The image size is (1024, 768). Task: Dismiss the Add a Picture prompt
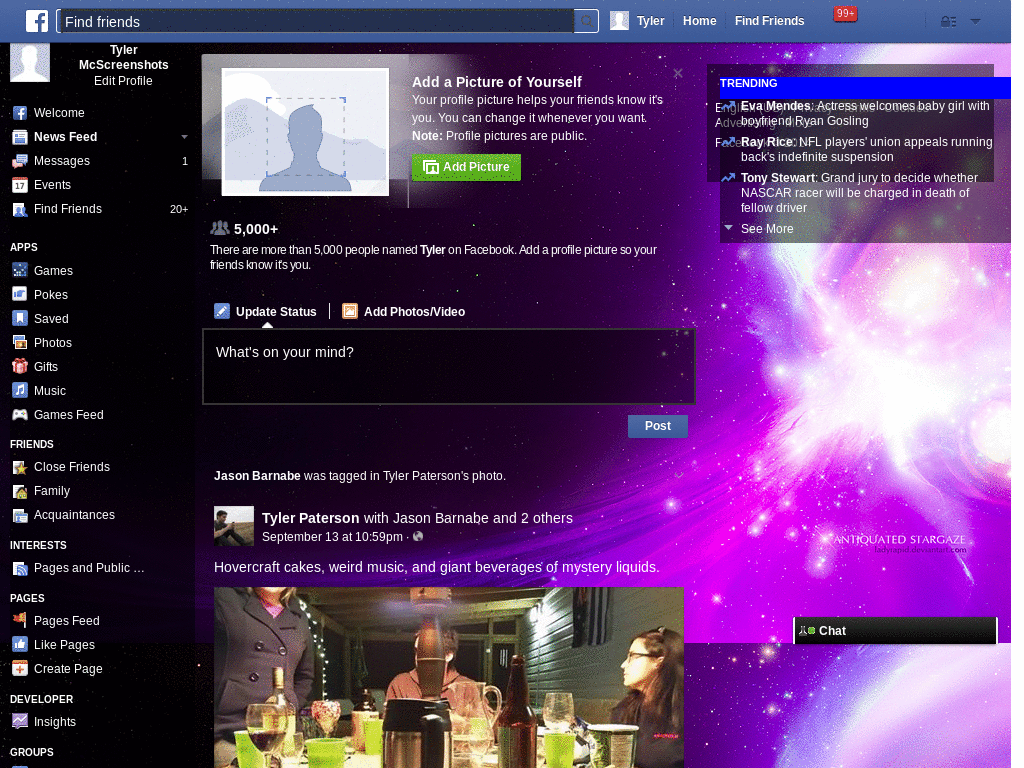tap(678, 73)
